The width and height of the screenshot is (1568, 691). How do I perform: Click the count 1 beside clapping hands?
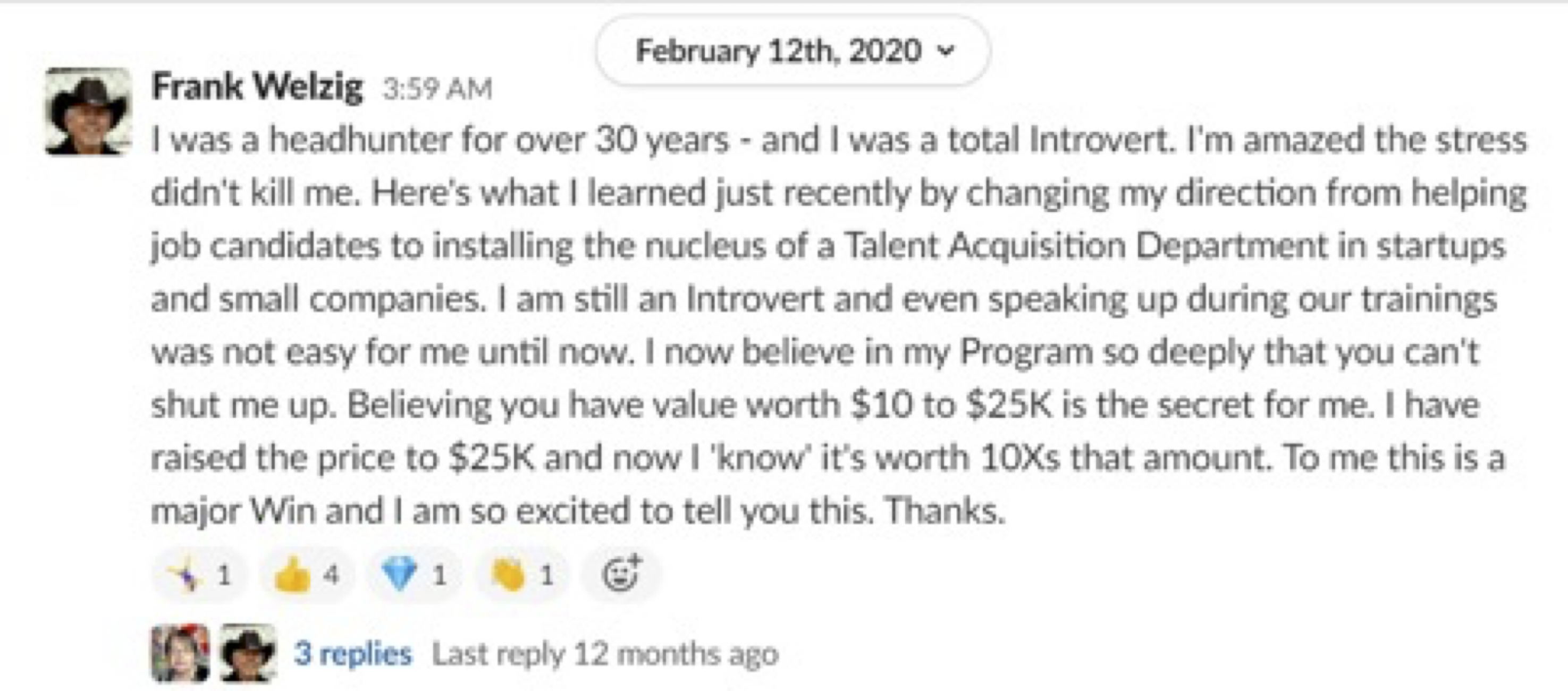pos(547,574)
